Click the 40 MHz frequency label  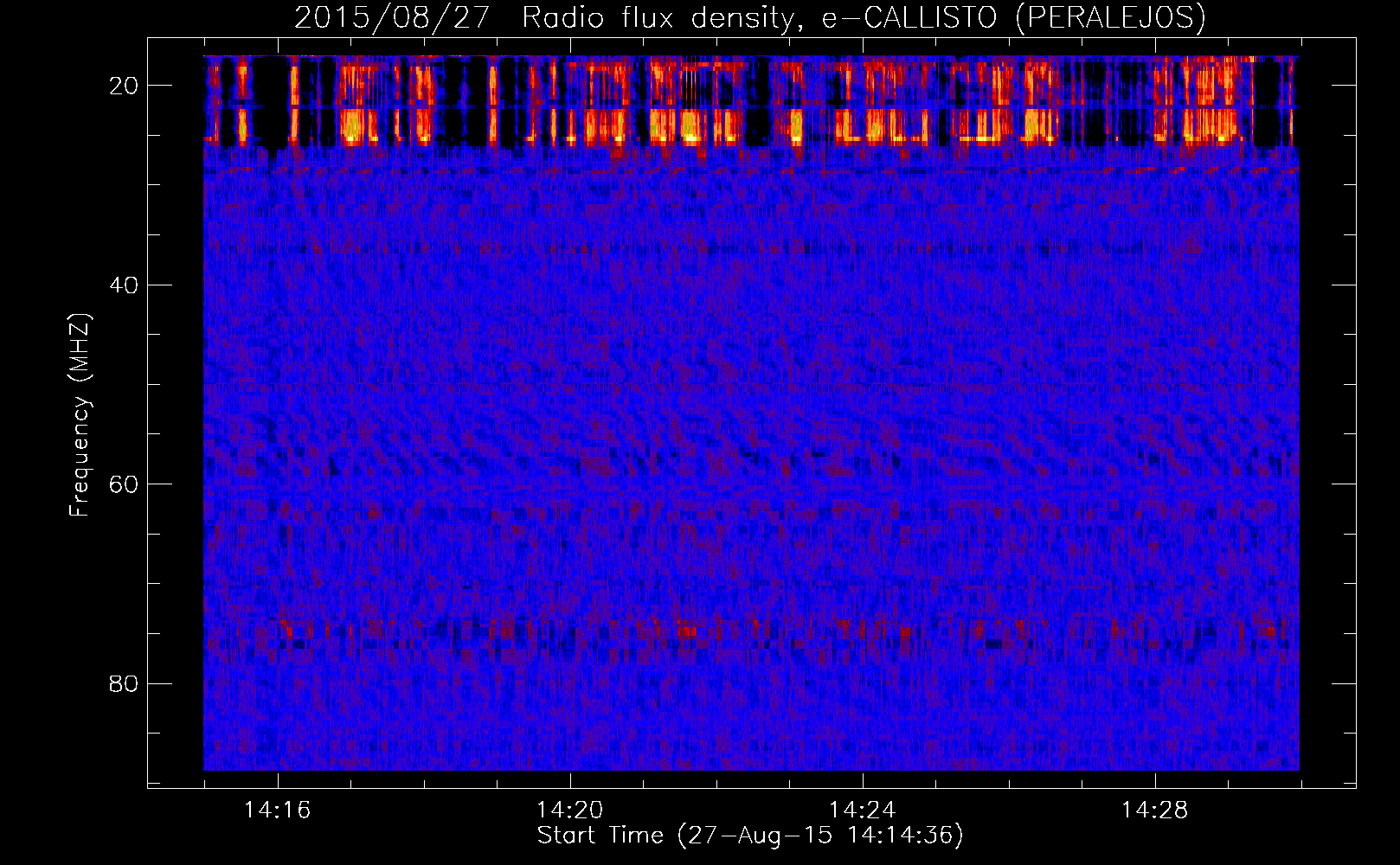[x=125, y=285]
